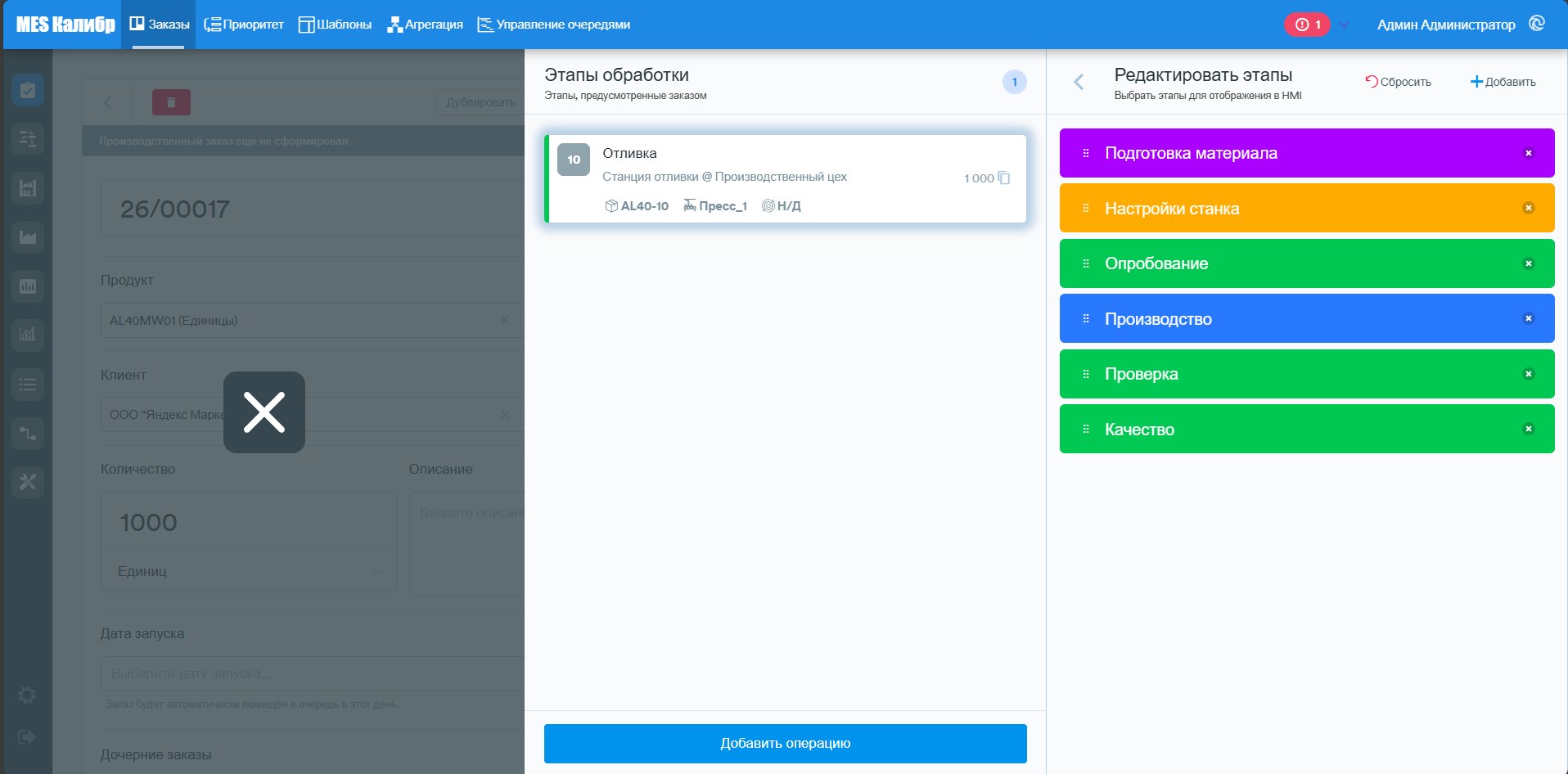Image resolution: width=1568 pixels, height=774 pixels.
Task: Click the Количество field 1000
Action: 249,522
